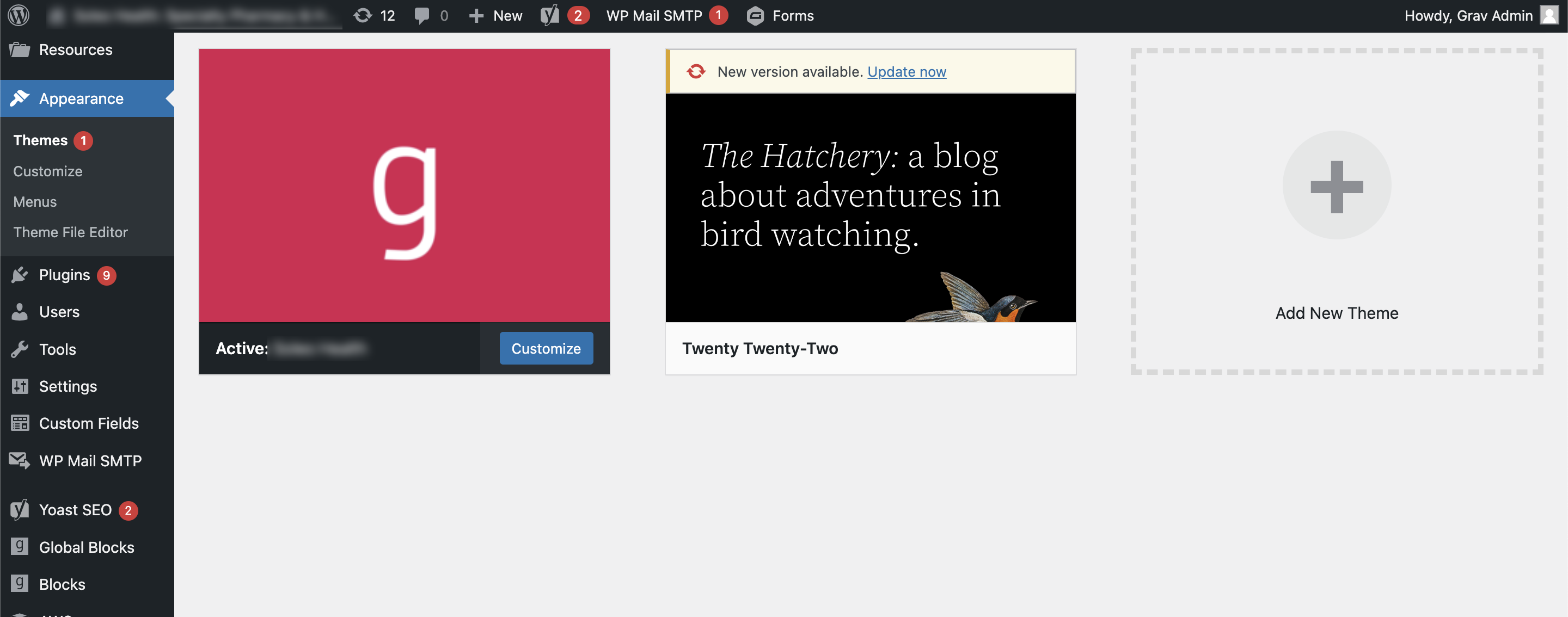
Task: Click the theme update refresh icon
Action: click(x=696, y=72)
